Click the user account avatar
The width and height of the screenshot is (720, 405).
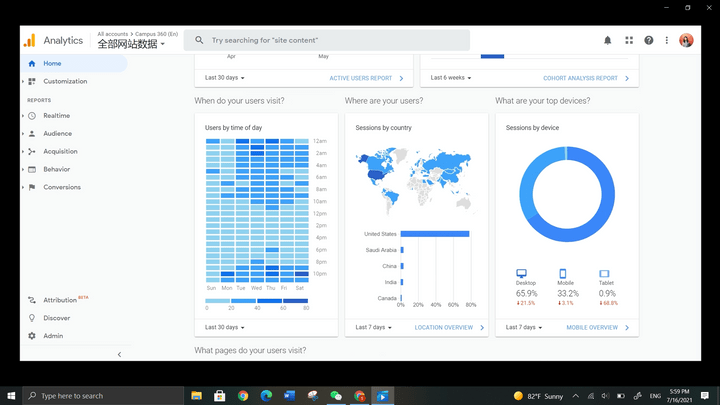[x=686, y=40]
